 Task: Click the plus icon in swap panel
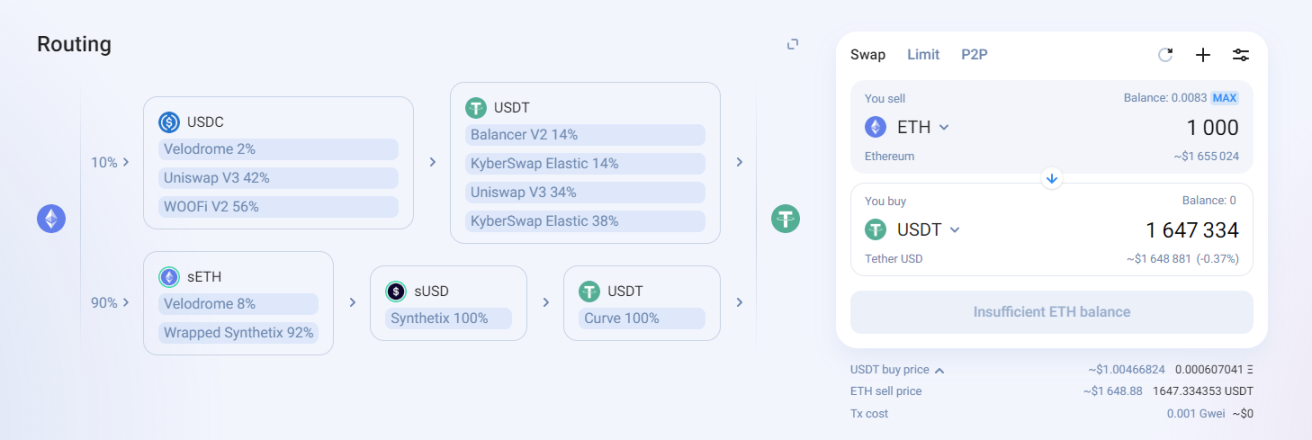click(1203, 55)
